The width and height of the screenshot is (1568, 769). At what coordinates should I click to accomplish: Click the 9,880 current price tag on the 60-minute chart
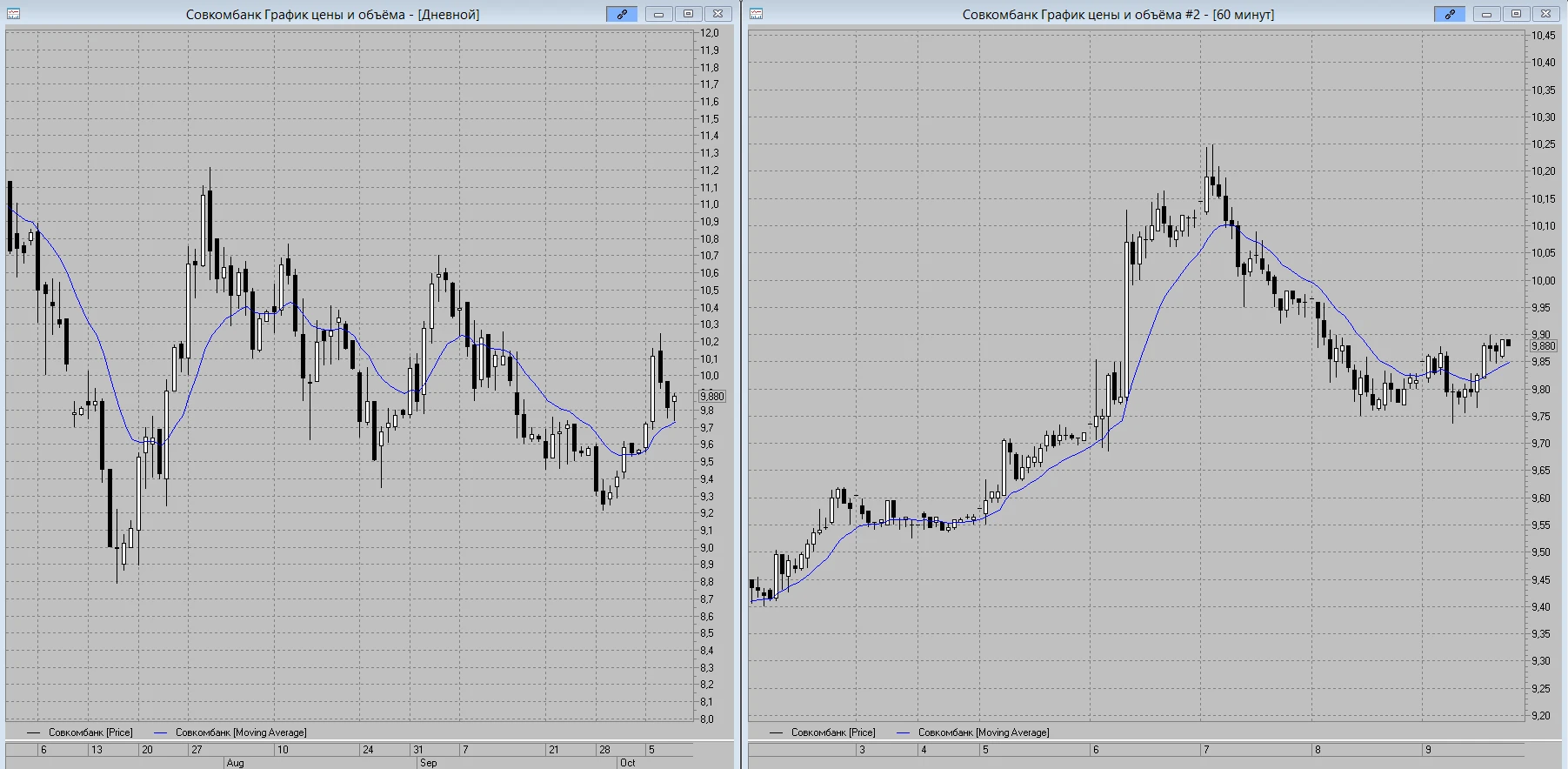(x=1544, y=346)
